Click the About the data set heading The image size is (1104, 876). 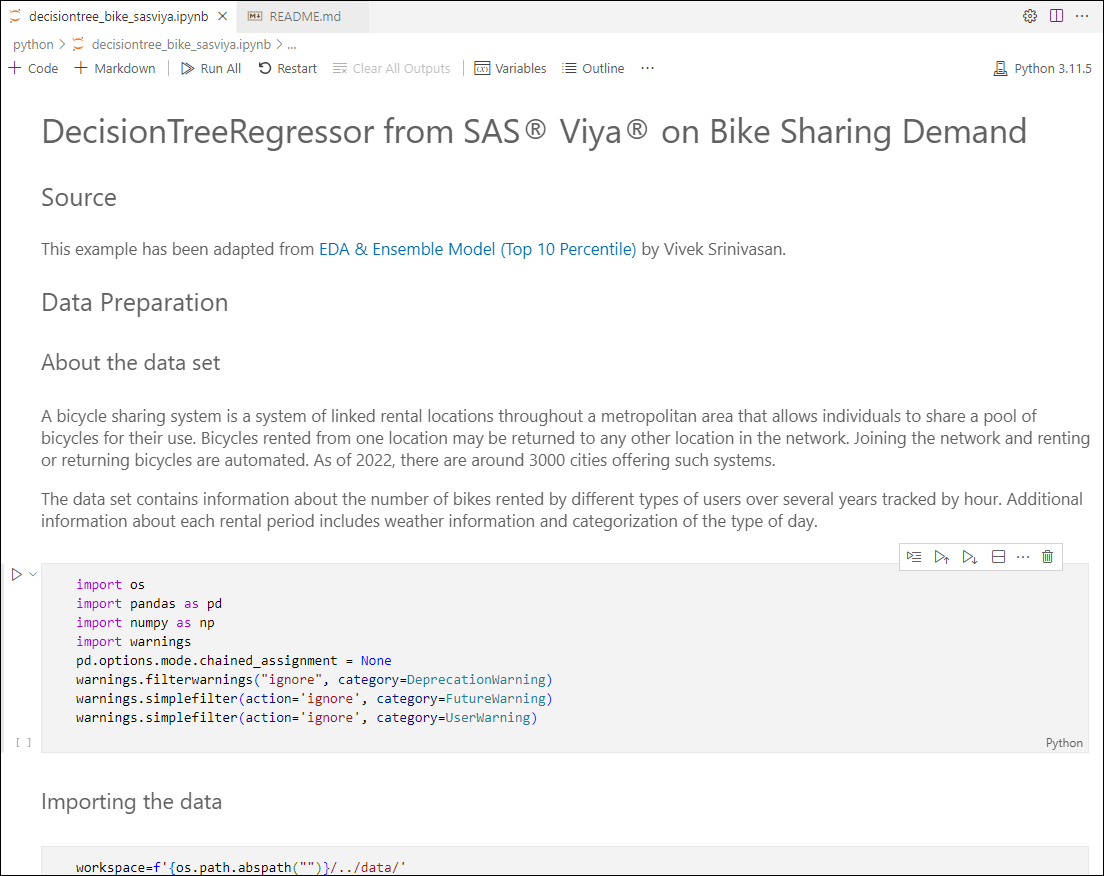pos(130,363)
